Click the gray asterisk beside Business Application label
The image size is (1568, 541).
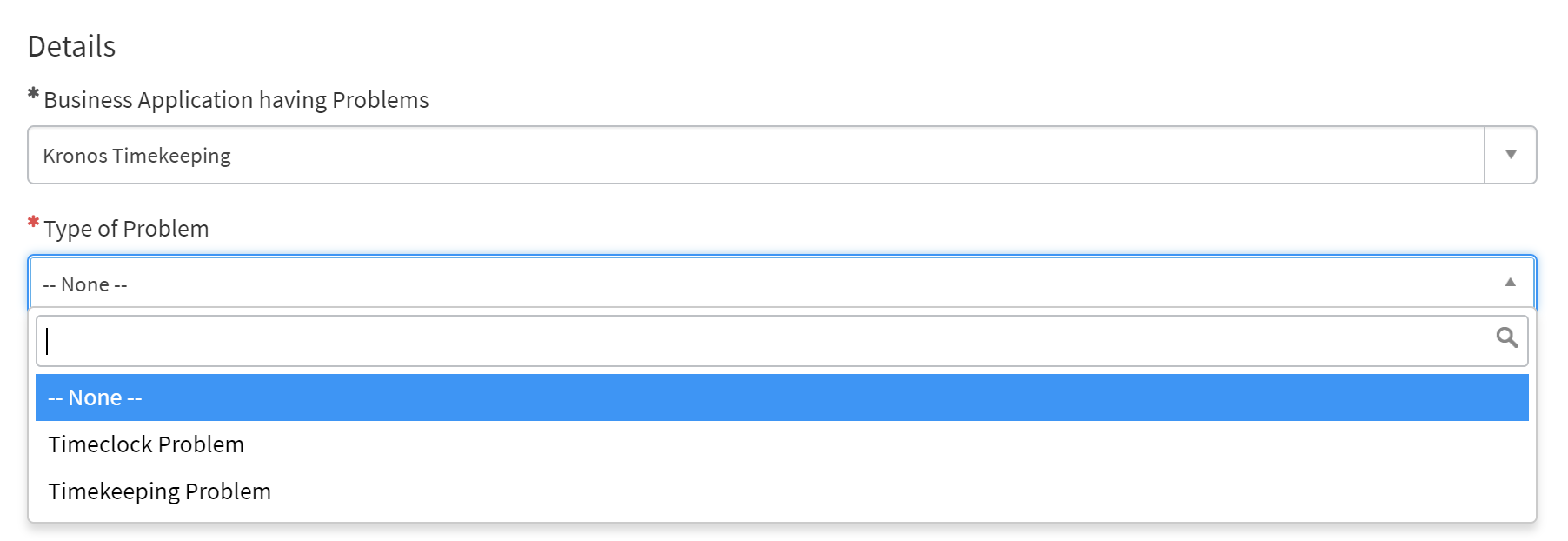(34, 94)
